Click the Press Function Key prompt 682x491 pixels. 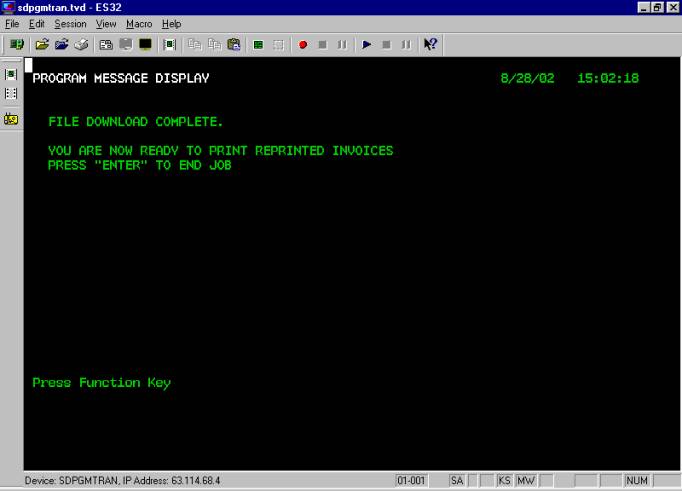coord(102,383)
